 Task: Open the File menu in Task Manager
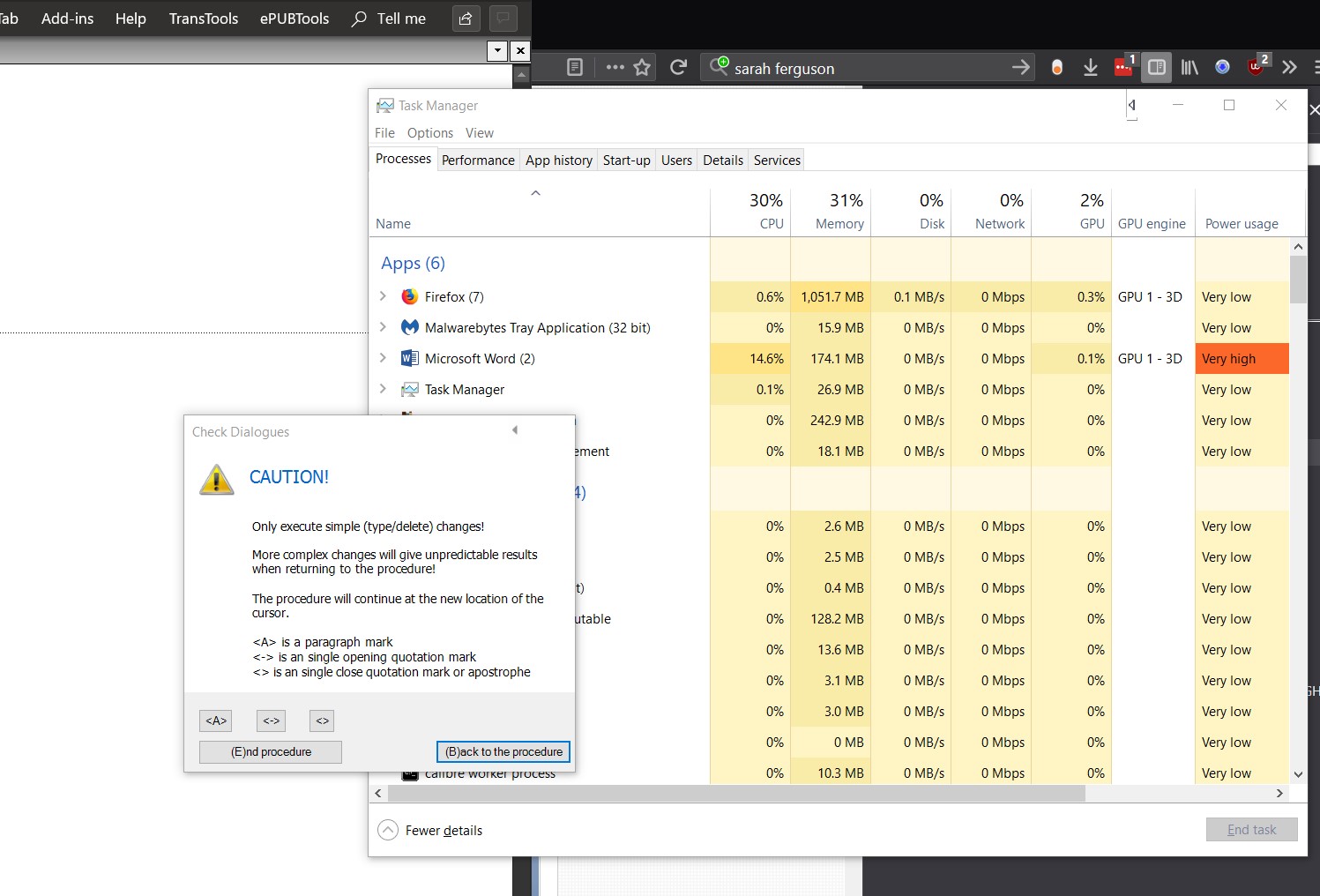[384, 133]
